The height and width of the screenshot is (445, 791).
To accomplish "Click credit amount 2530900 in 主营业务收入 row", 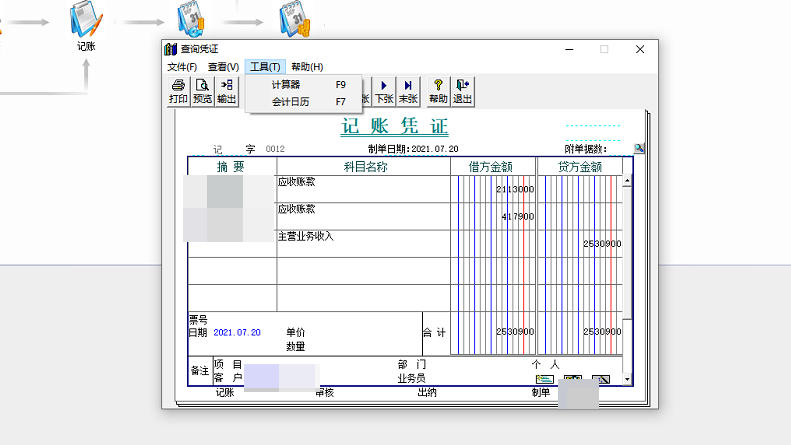I will click(x=602, y=244).
